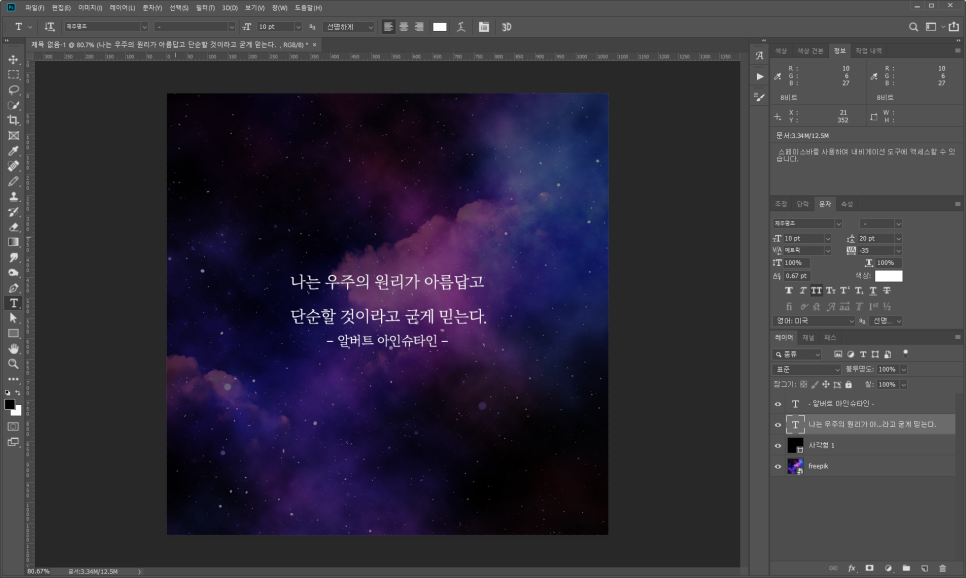Select the Hand tool
Screen dimensions: 966x578
click(x=13, y=348)
